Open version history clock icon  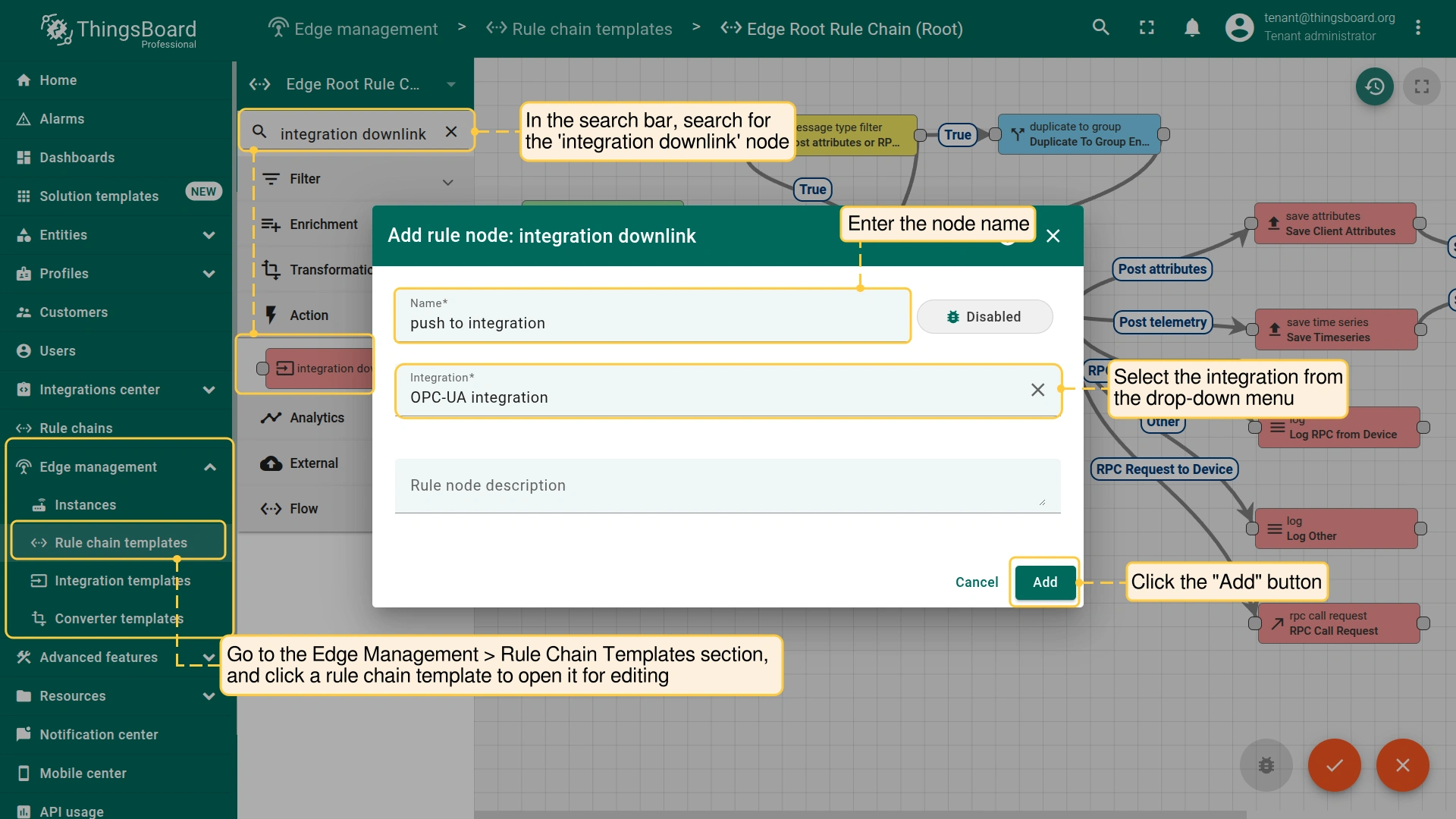[1374, 86]
